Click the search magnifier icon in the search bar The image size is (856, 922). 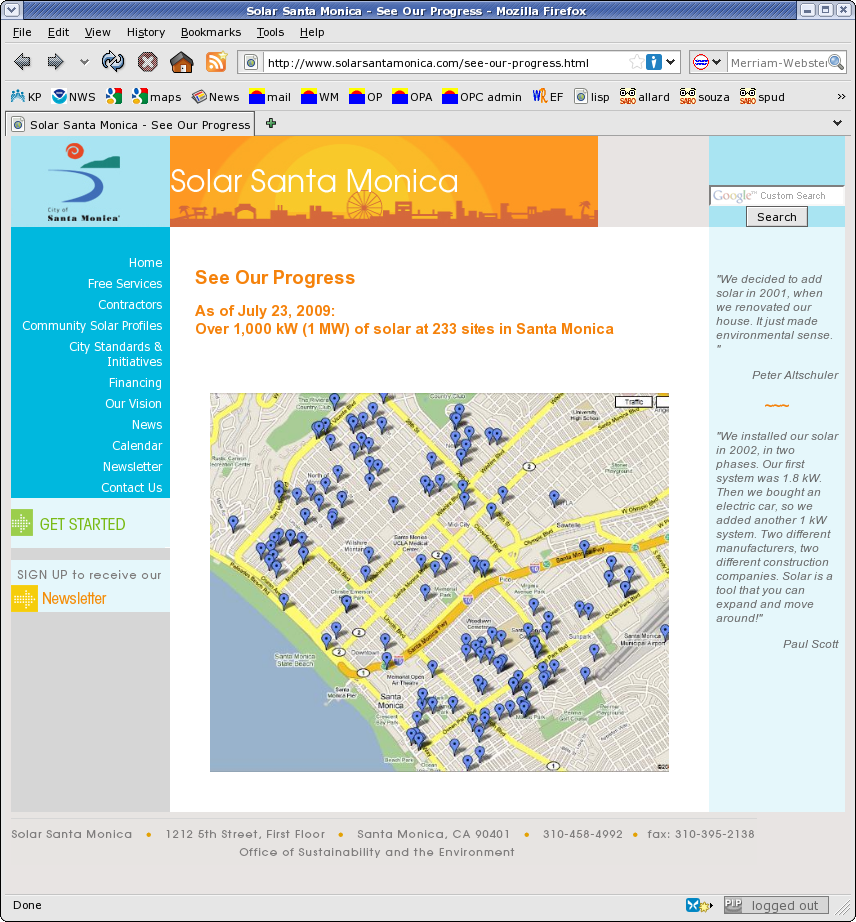click(836, 62)
